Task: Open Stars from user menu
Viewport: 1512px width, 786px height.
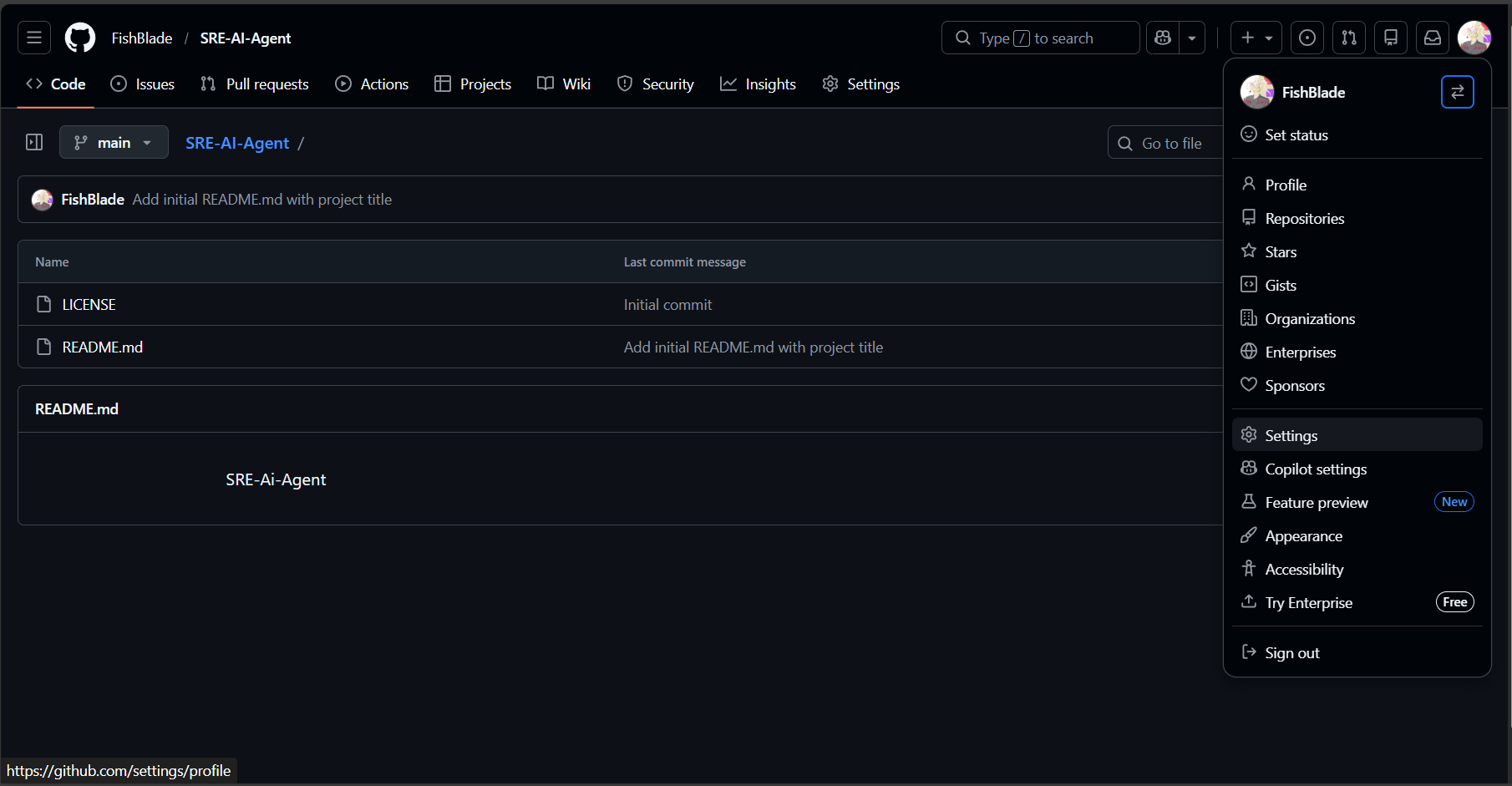Action: coord(1357,251)
